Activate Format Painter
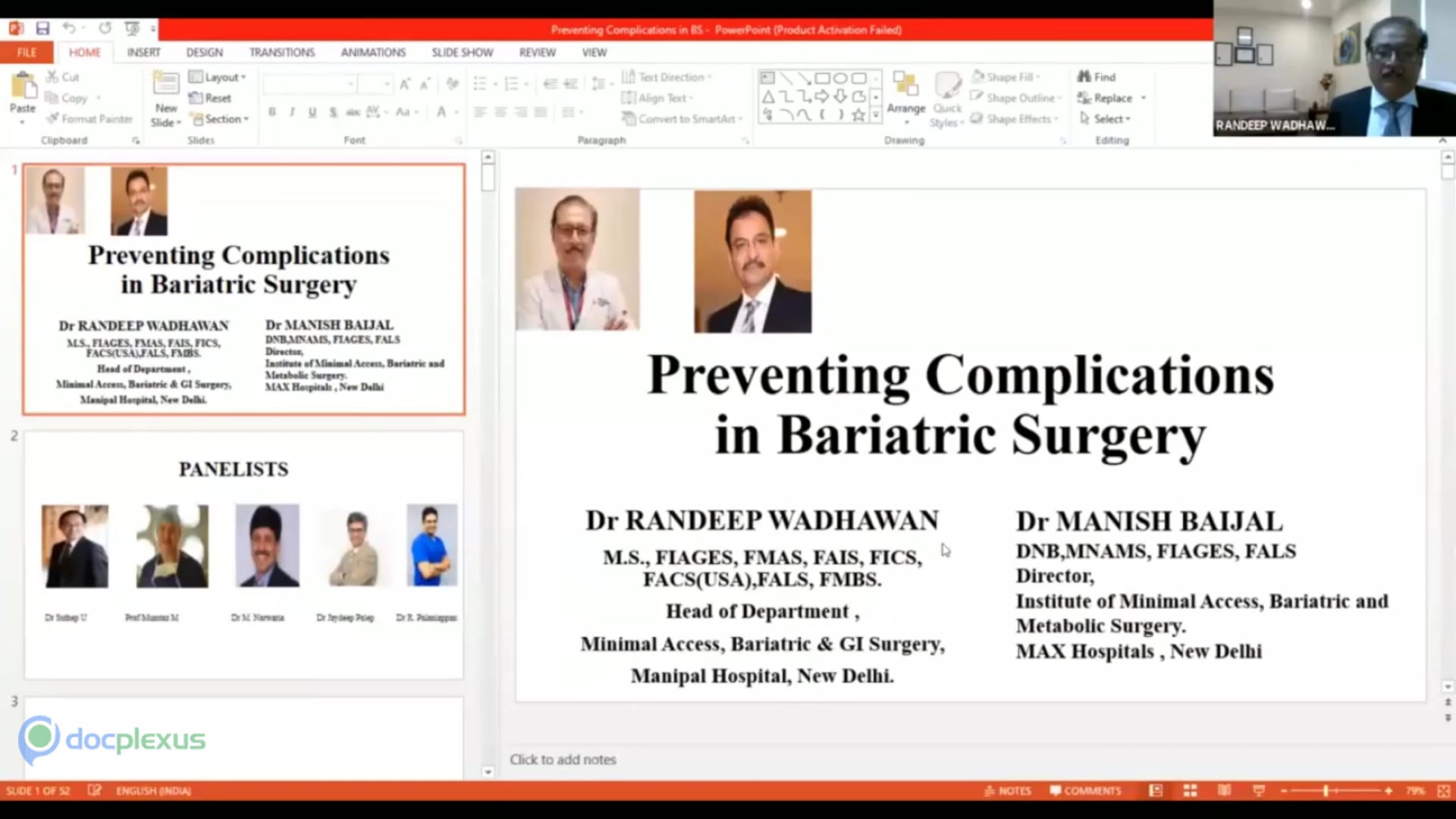 pyautogui.click(x=89, y=119)
